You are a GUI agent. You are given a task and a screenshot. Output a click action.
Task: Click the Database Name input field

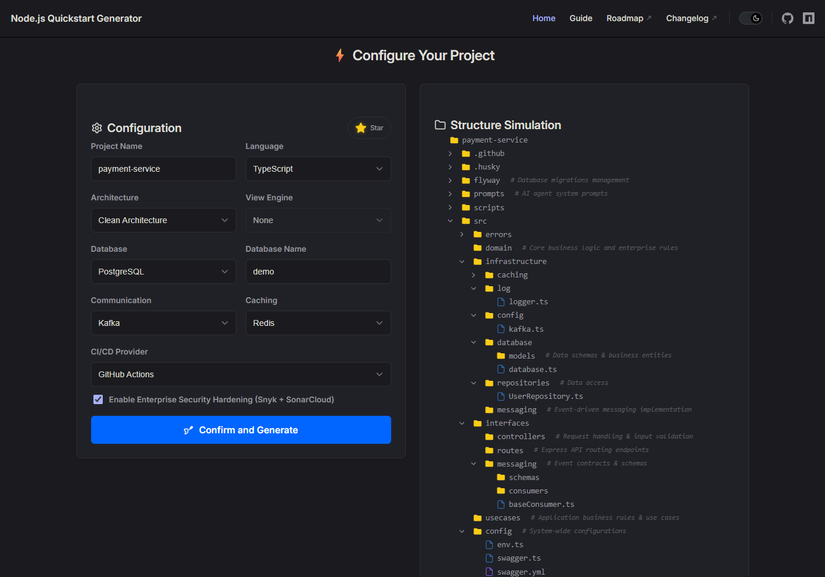tap(318, 271)
